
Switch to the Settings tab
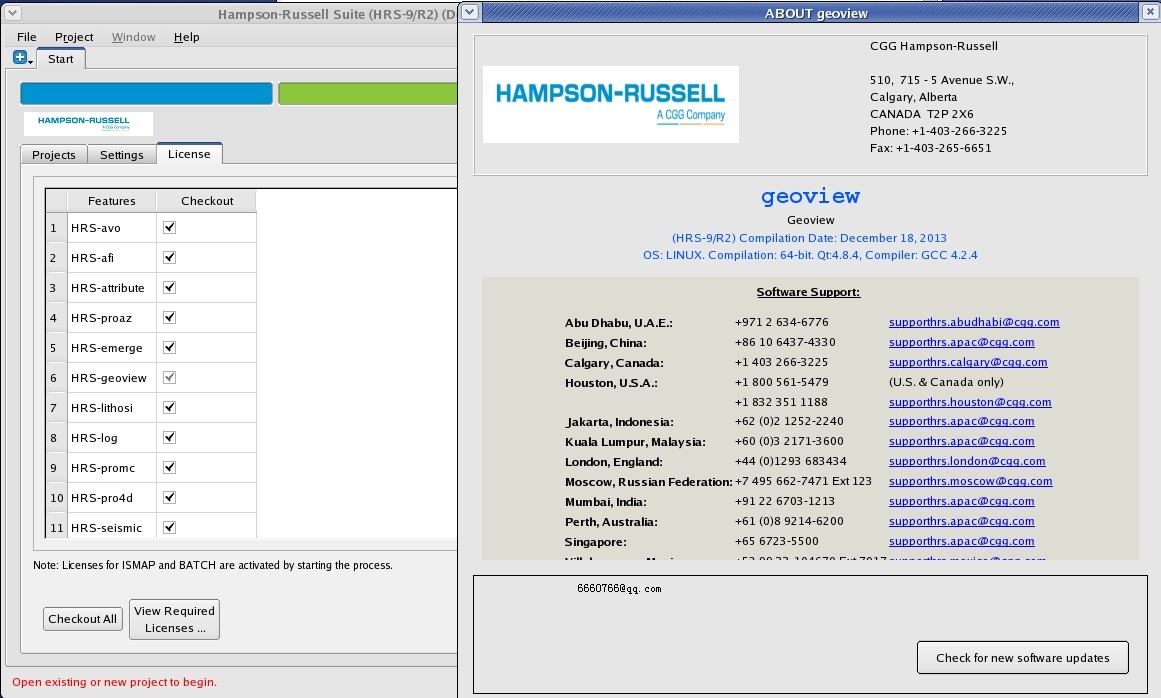tap(121, 155)
